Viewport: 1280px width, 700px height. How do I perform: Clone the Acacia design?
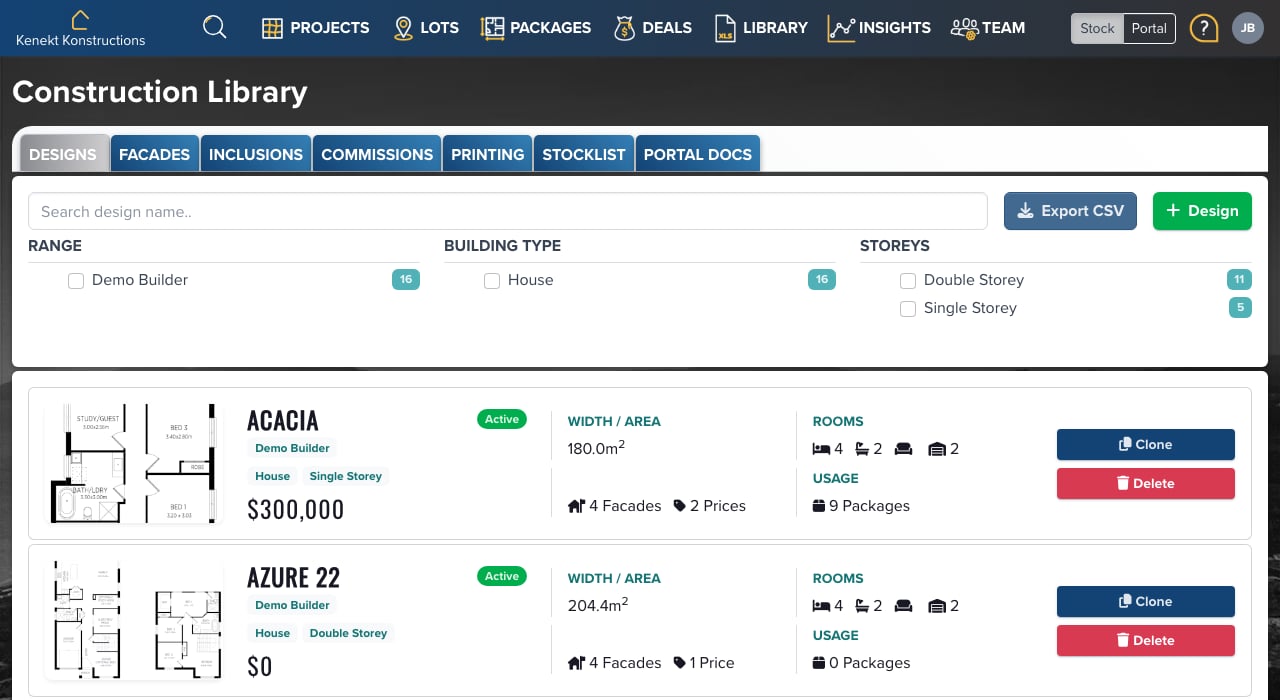pos(1146,444)
